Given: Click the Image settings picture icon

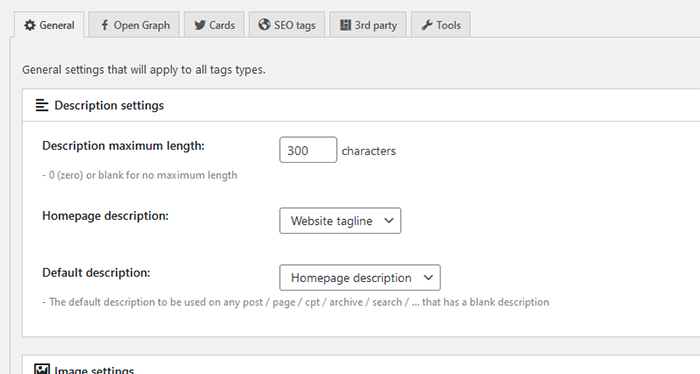Looking at the screenshot, I should [42, 369].
